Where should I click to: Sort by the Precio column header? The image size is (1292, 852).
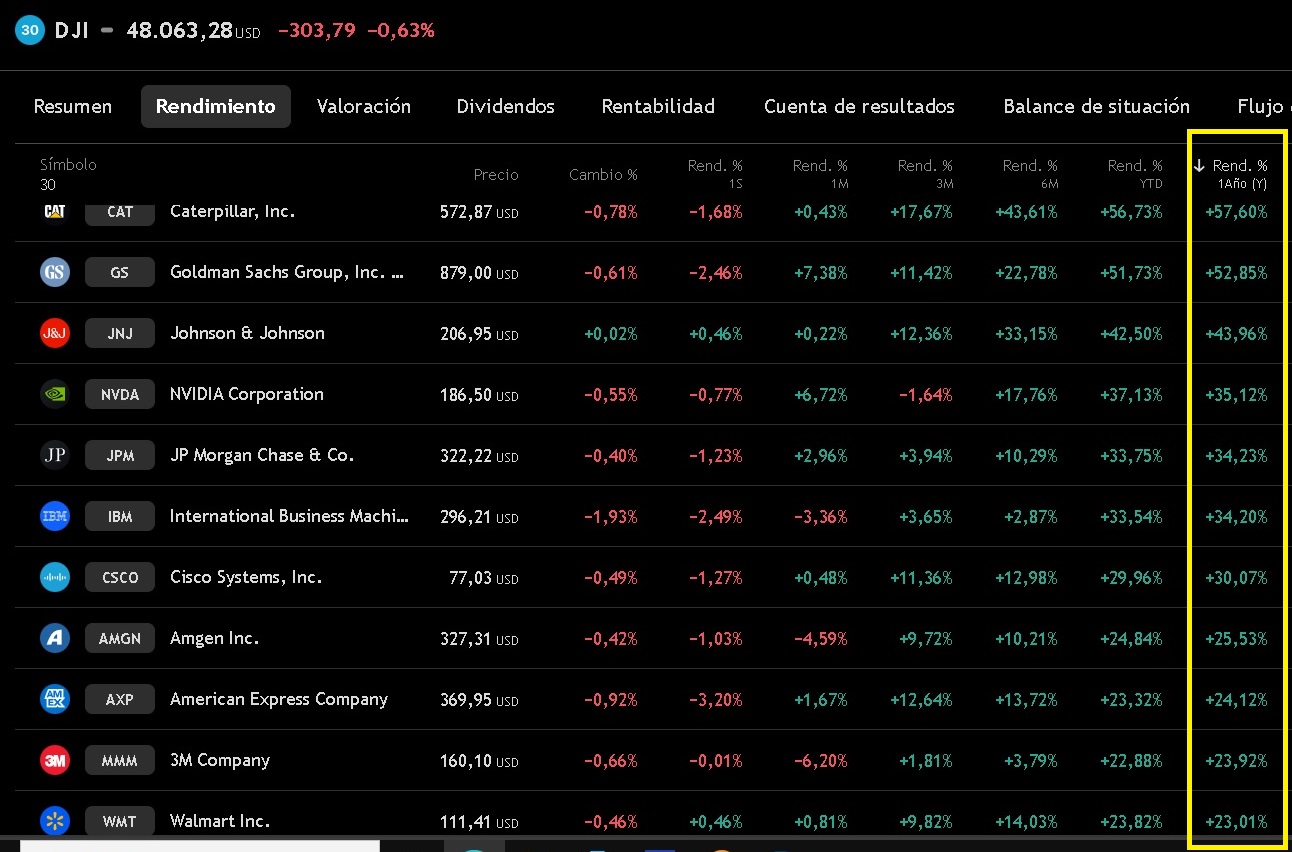[x=496, y=175]
